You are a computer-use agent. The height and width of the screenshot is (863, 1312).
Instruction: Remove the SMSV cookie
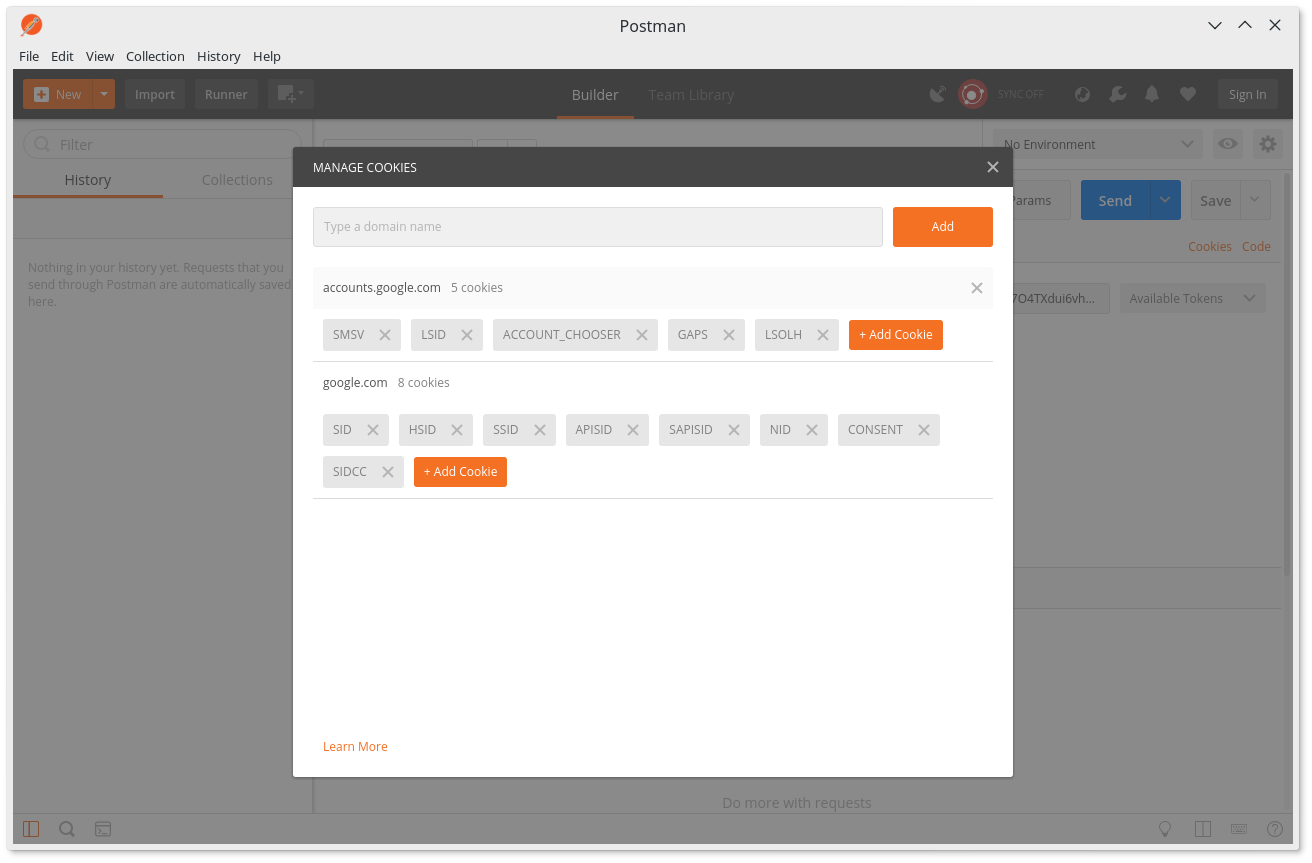[385, 335]
